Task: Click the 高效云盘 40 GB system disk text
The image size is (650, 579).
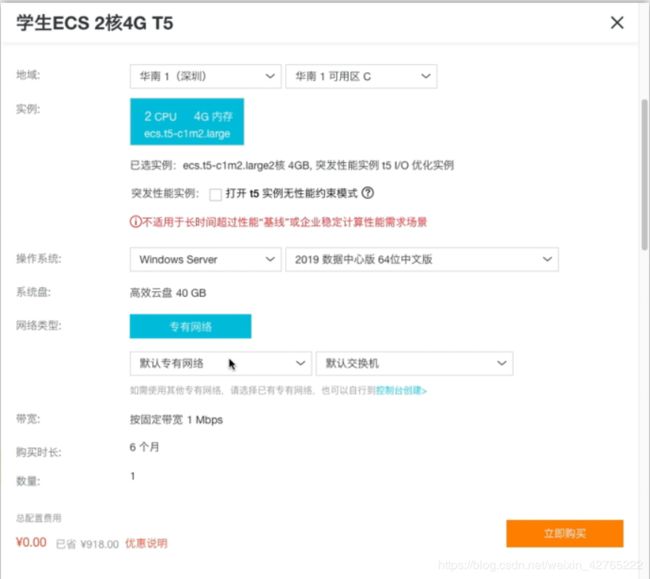Action: [x=169, y=293]
